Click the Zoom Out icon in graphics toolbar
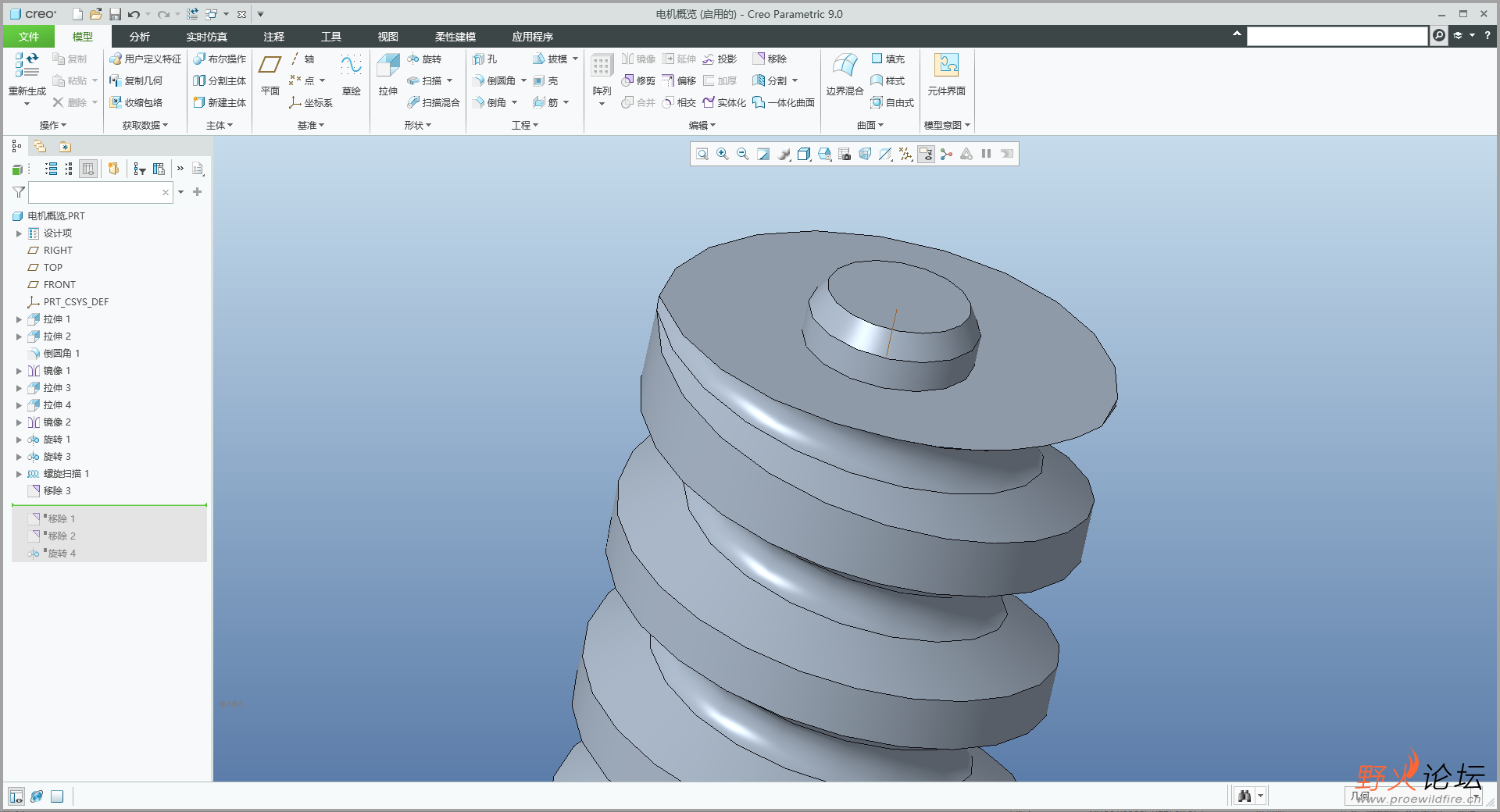This screenshot has width=1500, height=812. [x=743, y=154]
